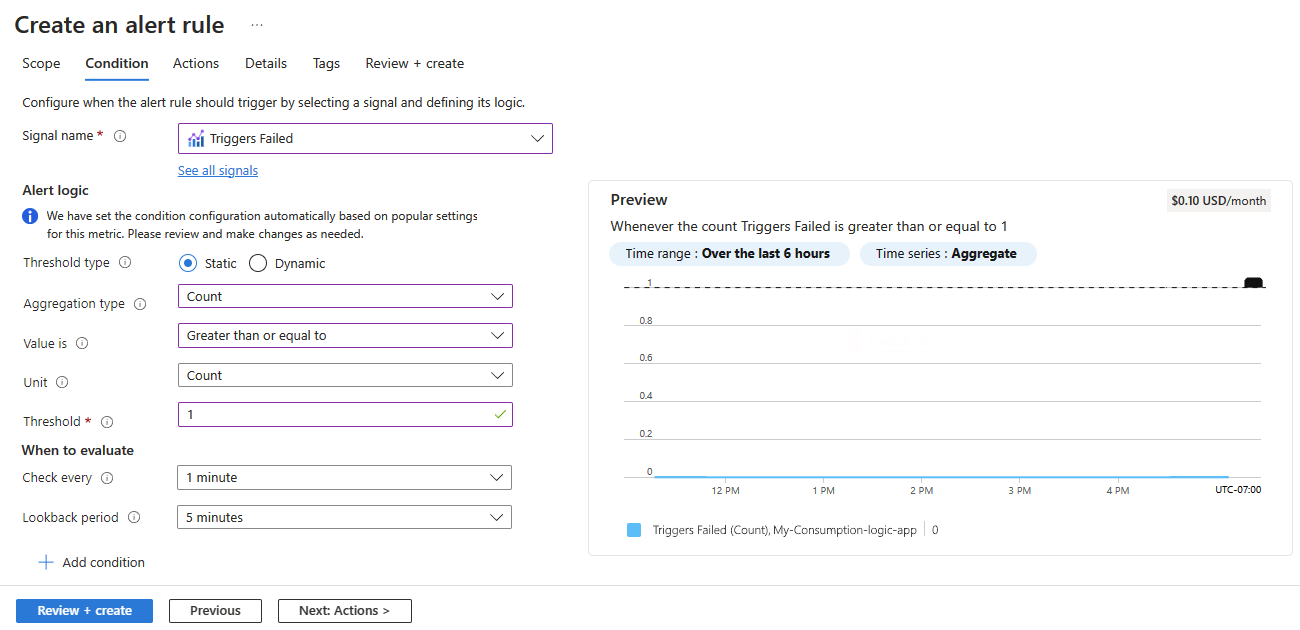Image resolution: width=1300 pixels, height=630 pixels.
Task: Click the Unit info icon
Action: pyautogui.click(x=62, y=381)
